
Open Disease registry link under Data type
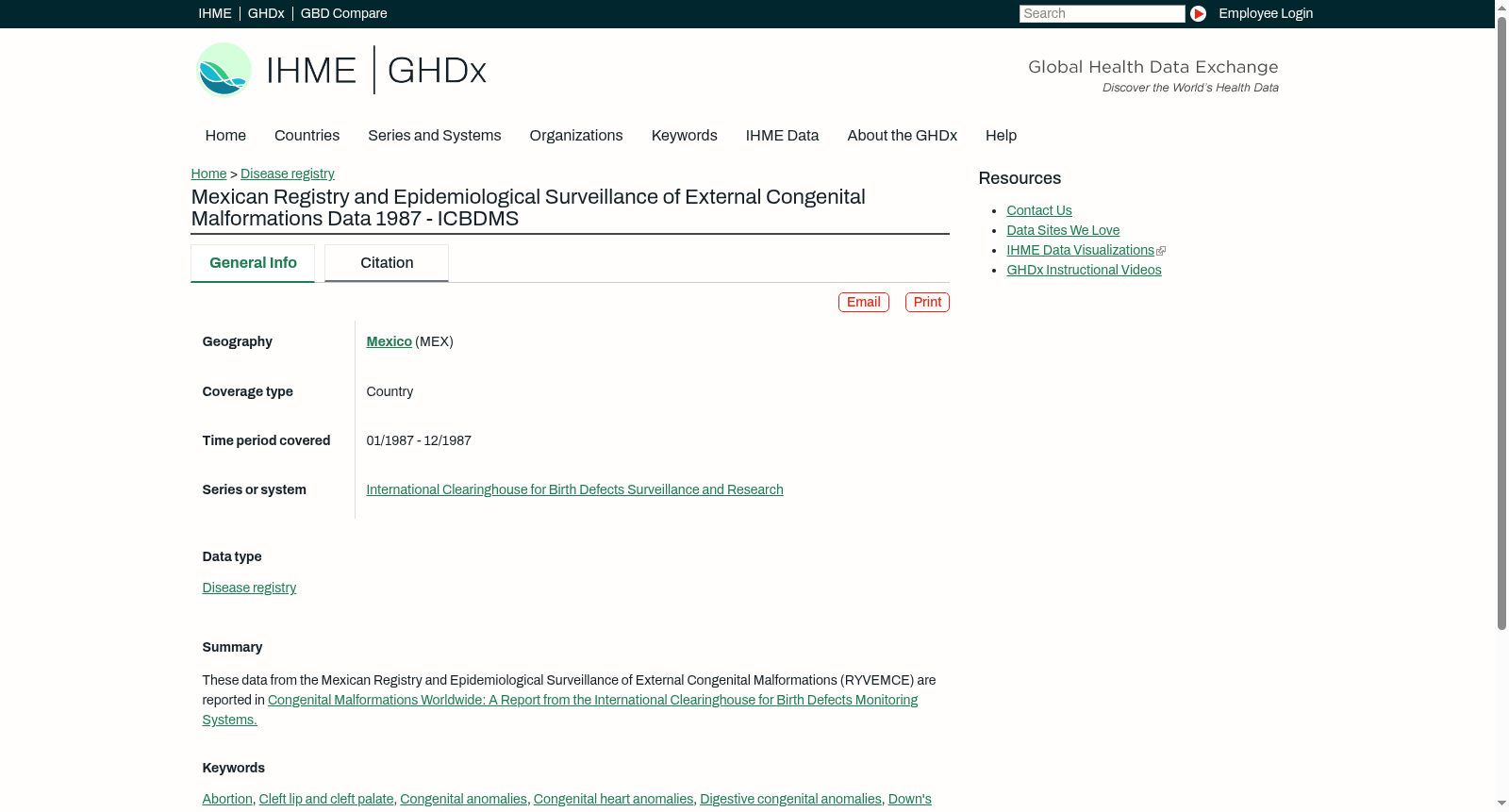point(249,588)
